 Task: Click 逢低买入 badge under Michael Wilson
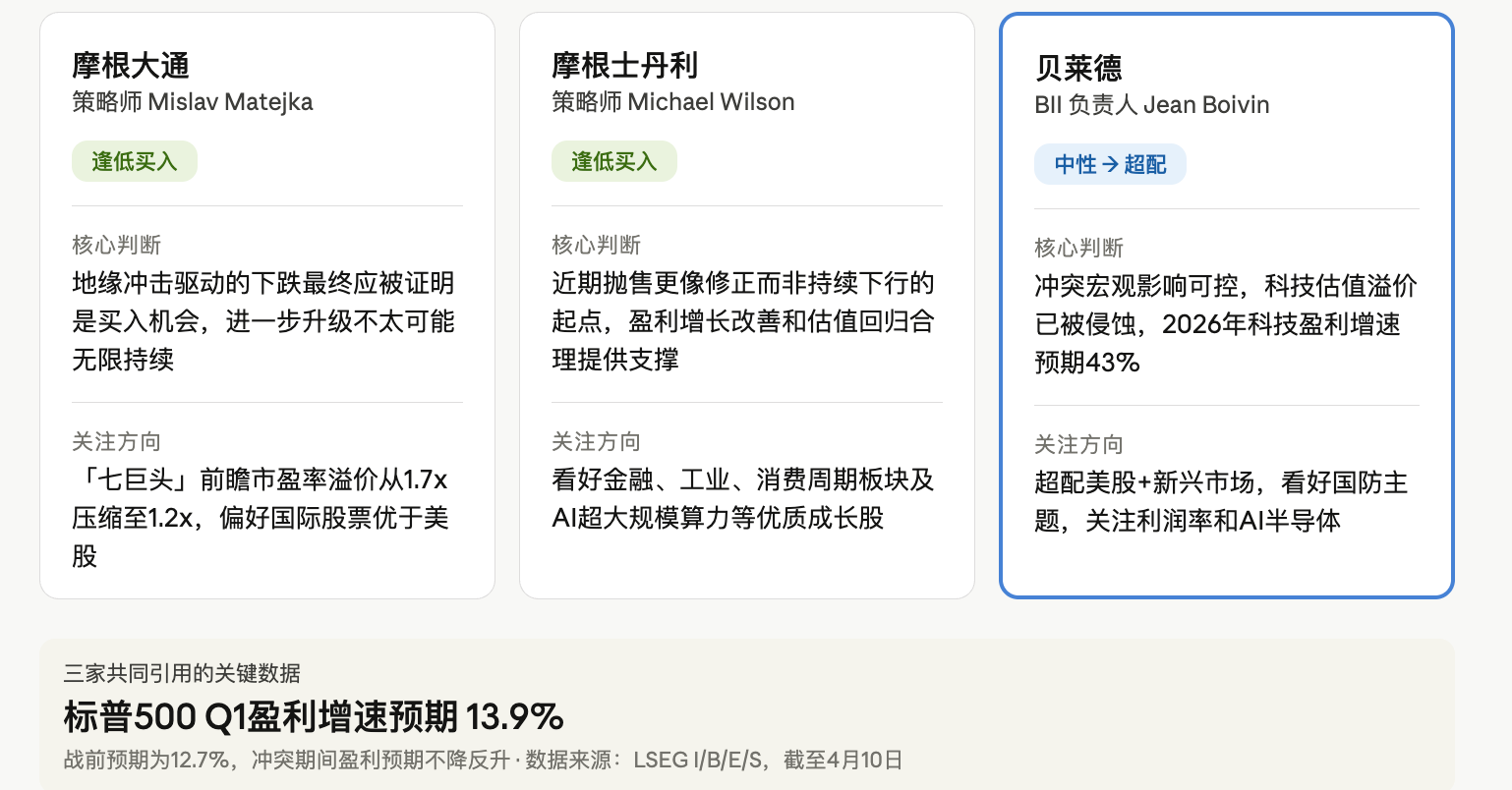click(x=614, y=162)
